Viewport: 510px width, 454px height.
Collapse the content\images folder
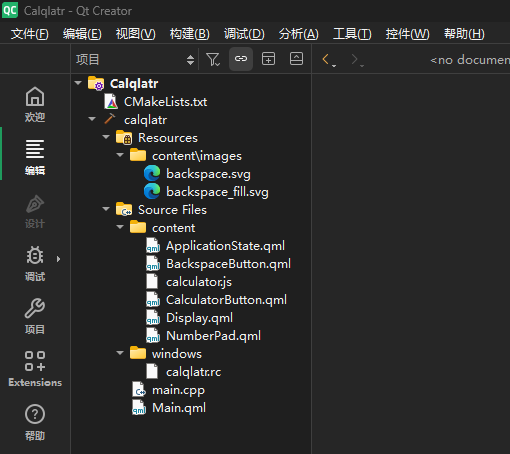(120, 155)
